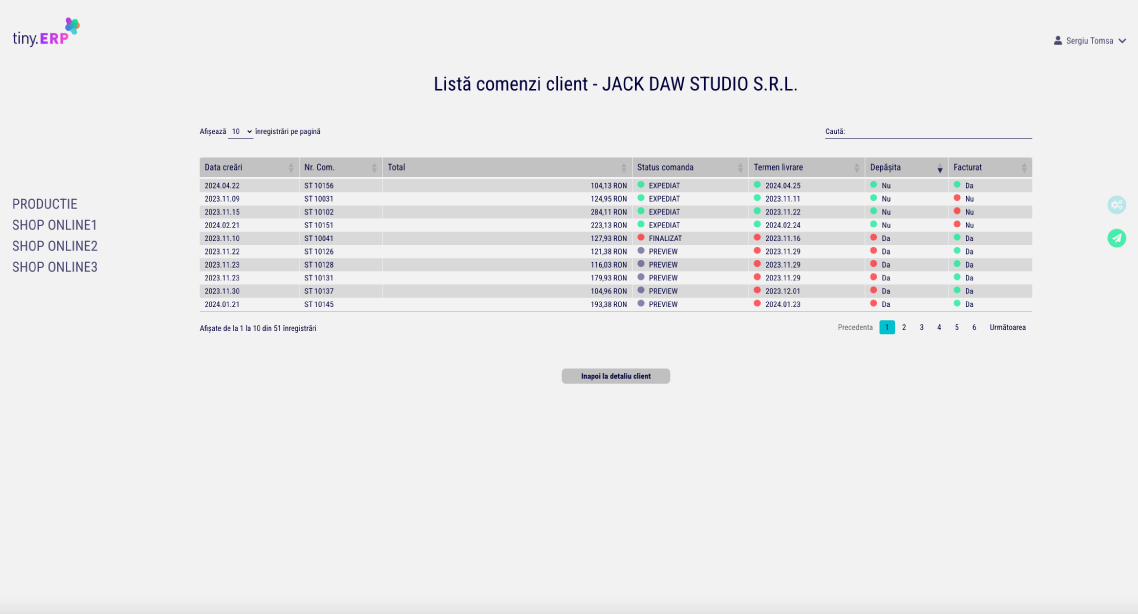Click delivery date 2024.02.24
The height and width of the screenshot is (614, 1138).
782,225
